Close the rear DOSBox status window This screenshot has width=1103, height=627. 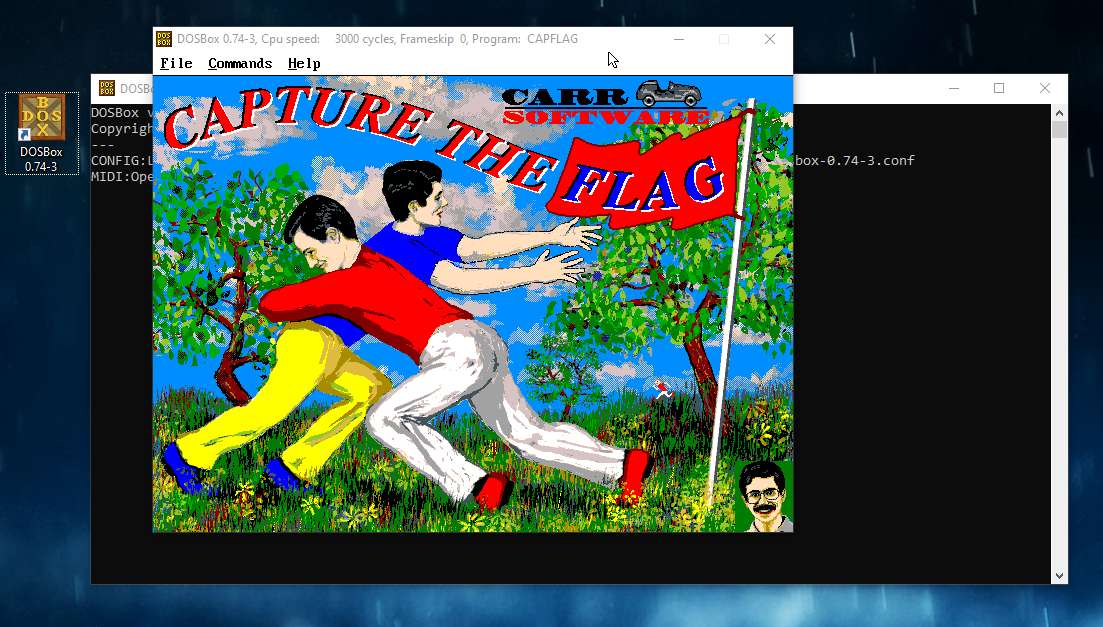pos(1045,88)
